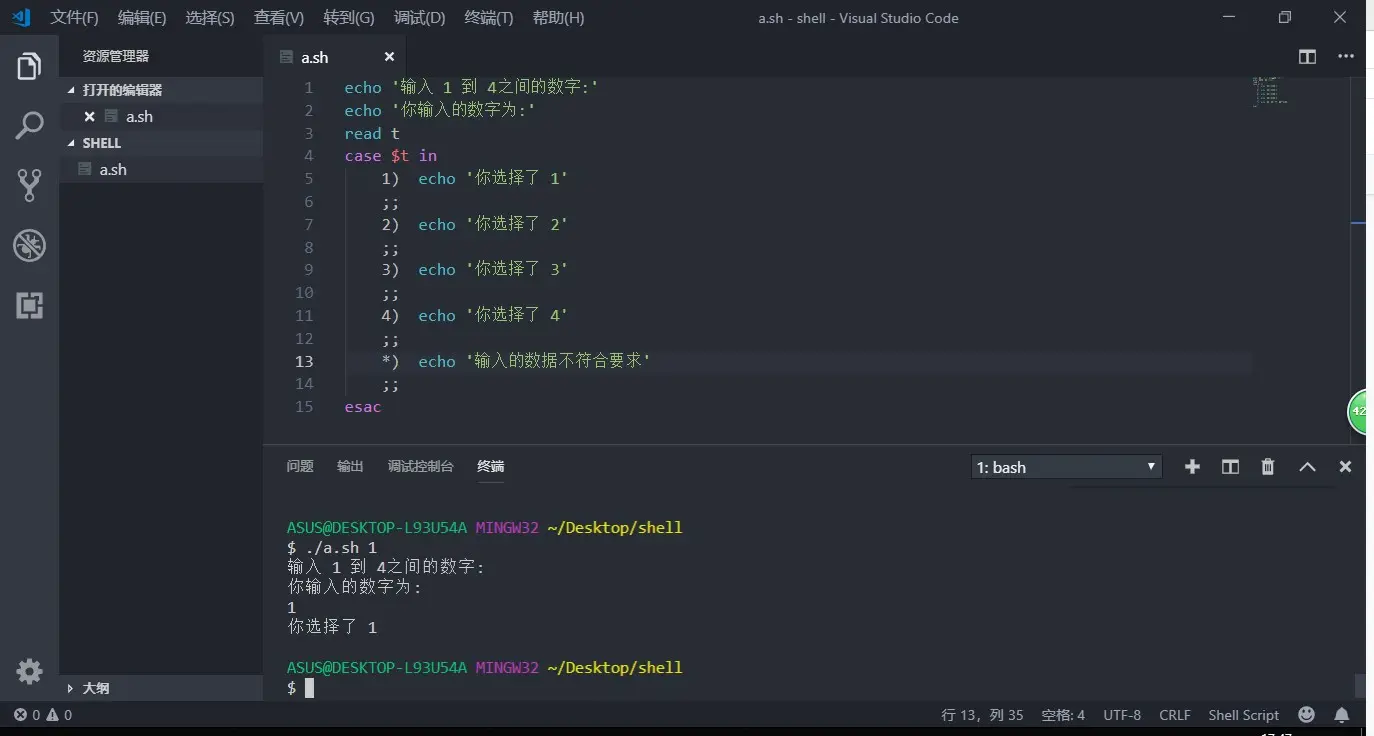Viewport: 1374px width, 736px height.
Task: Click the errors count in status bar
Action: pos(27,715)
